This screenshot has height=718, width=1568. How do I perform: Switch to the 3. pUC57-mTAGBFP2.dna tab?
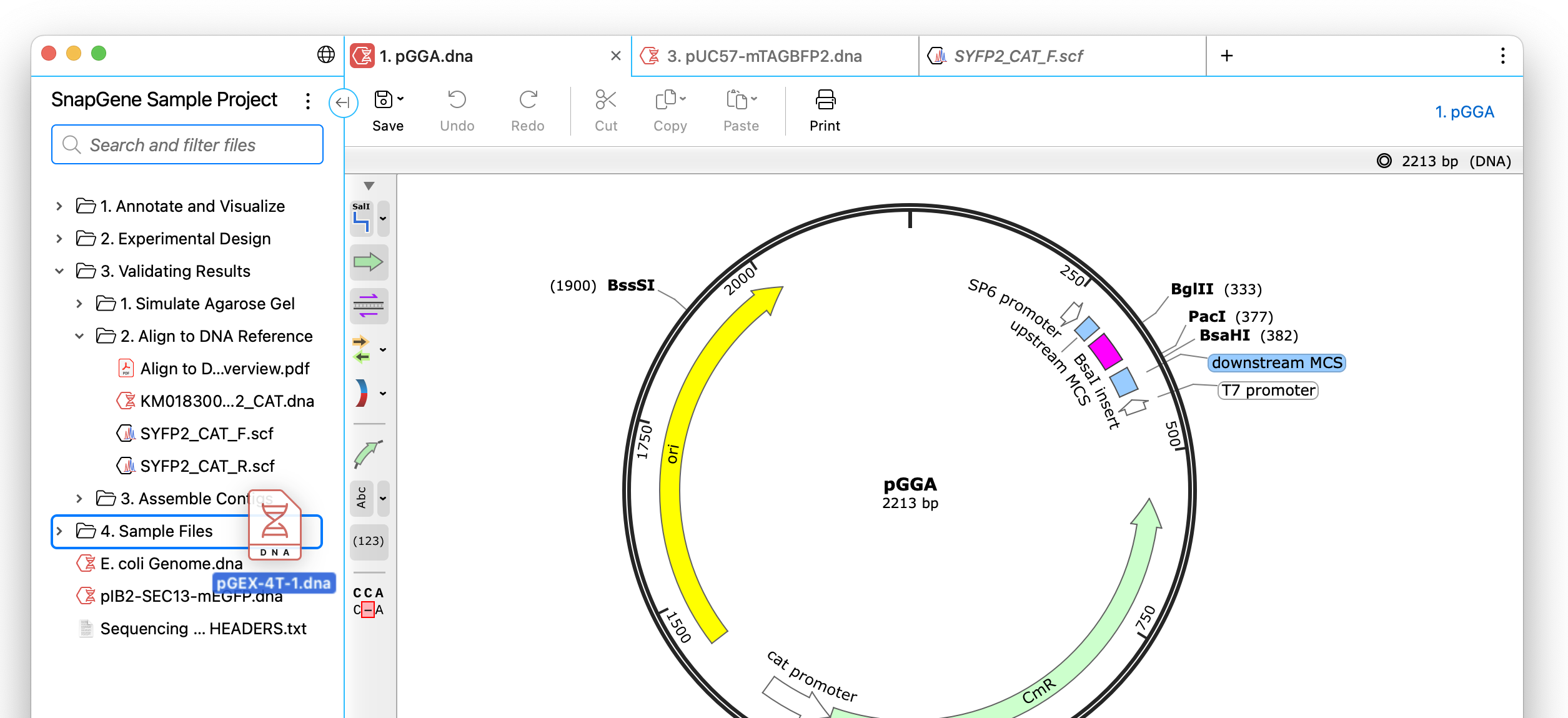click(x=775, y=56)
